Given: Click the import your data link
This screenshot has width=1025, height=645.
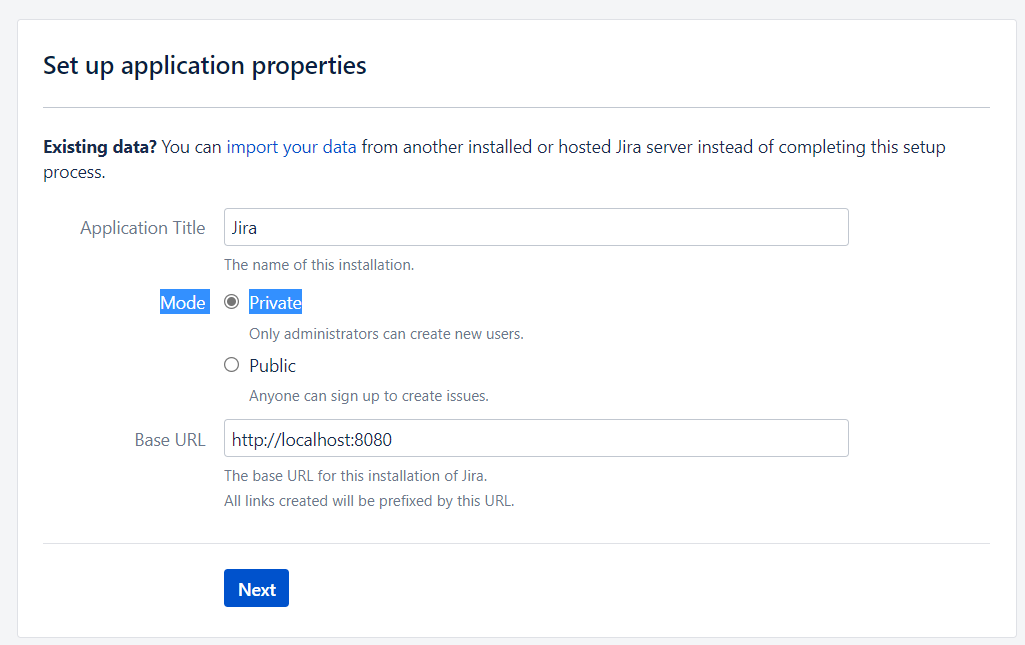Looking at the screenshot, I should coord(291,147).
